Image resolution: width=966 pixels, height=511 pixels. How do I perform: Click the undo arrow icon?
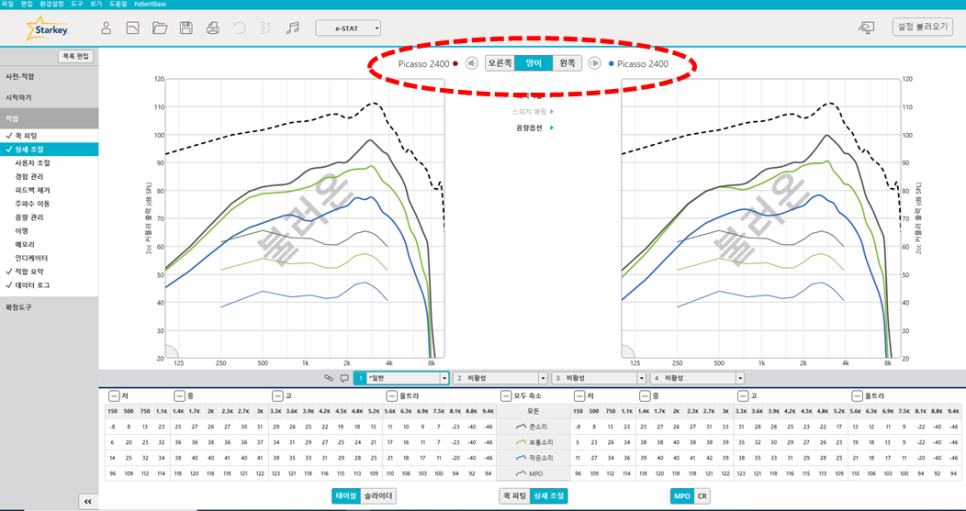(x=239, y=28)
